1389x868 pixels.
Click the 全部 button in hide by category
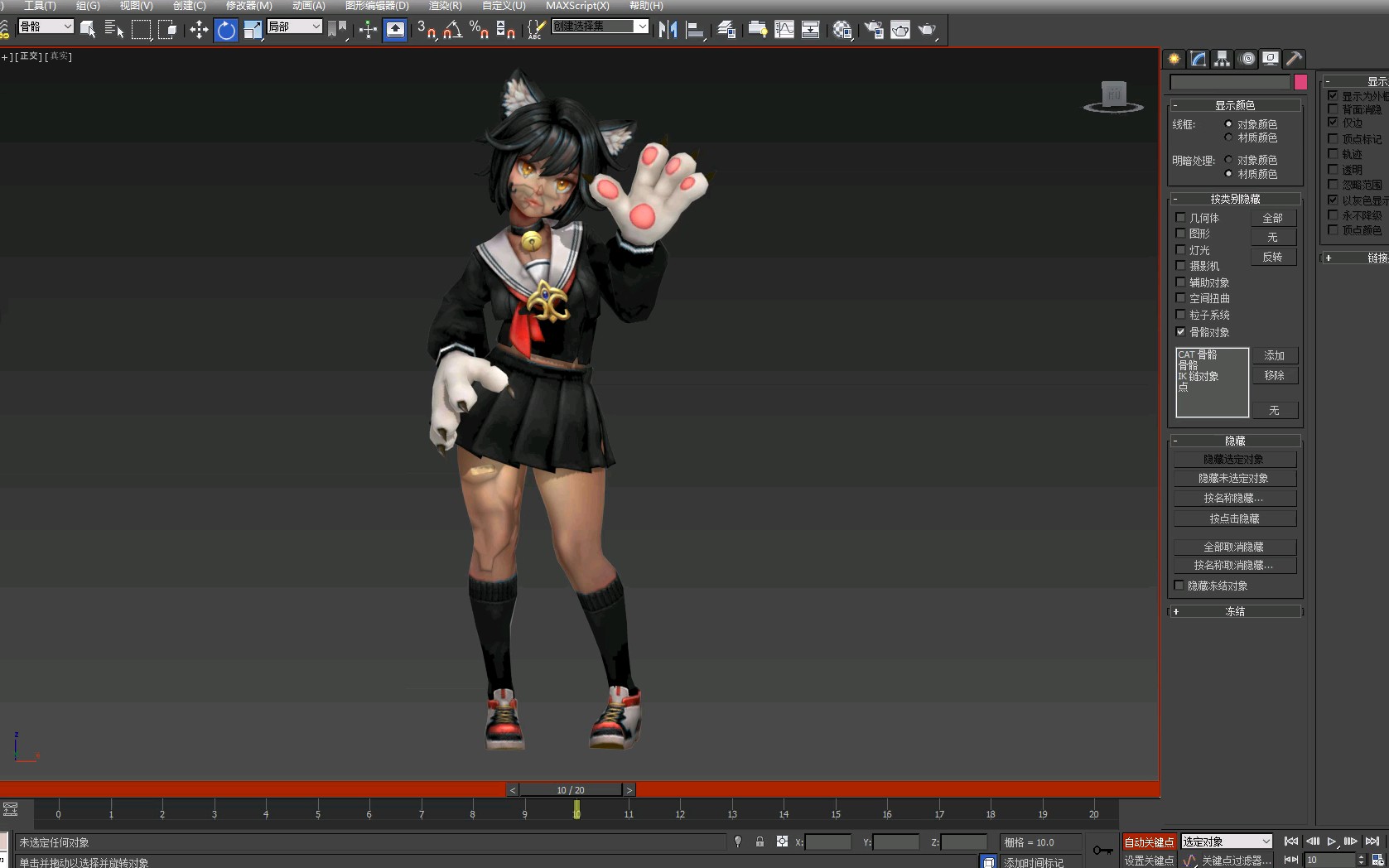coord(1273,218)
